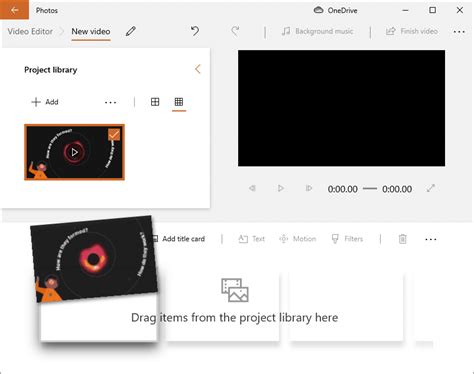Switch library to small thumbnails view

pyautogui.click(x=179, y=102)
